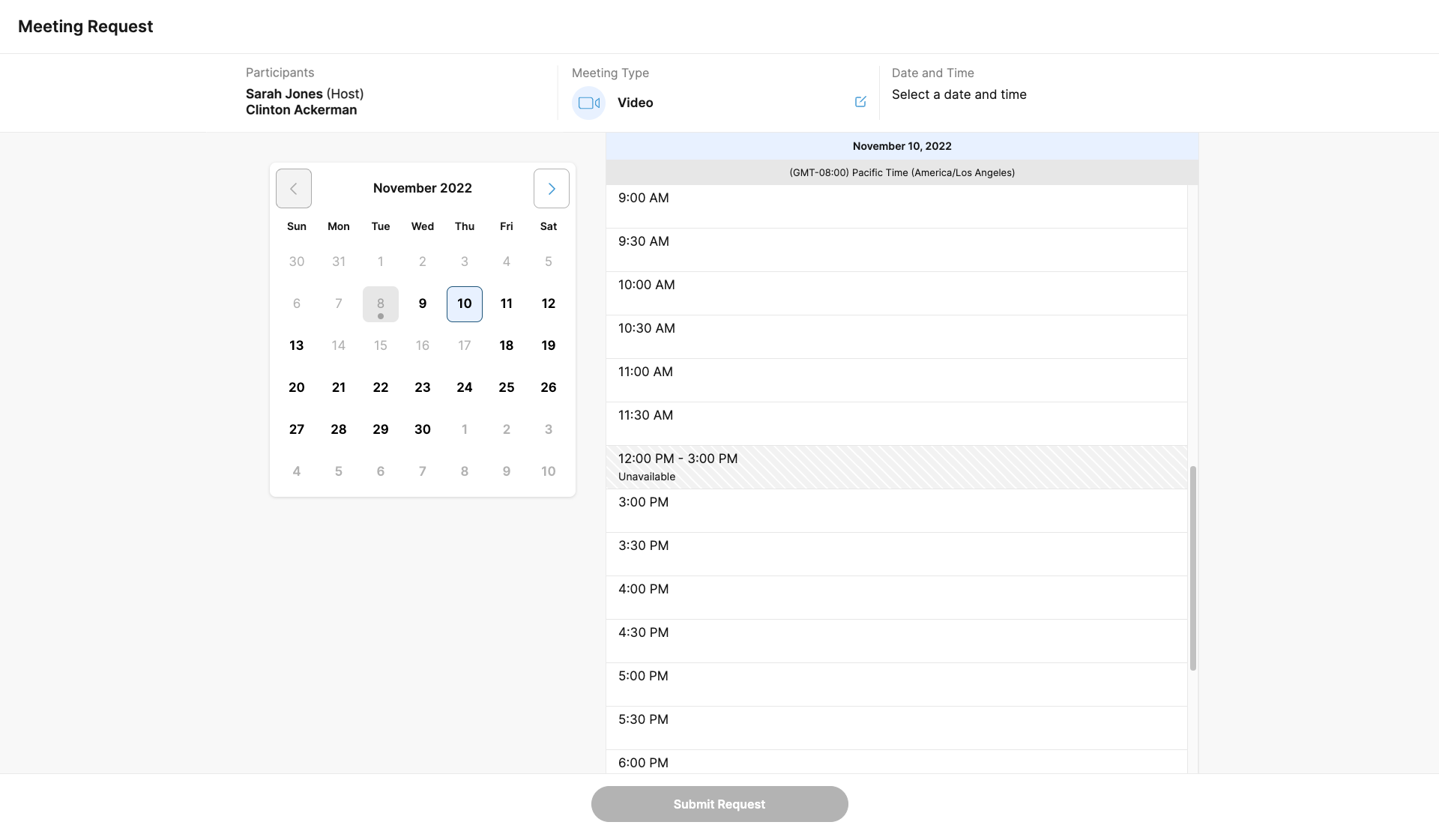Pick the 11:30 AM time slot

pos(896,423)
